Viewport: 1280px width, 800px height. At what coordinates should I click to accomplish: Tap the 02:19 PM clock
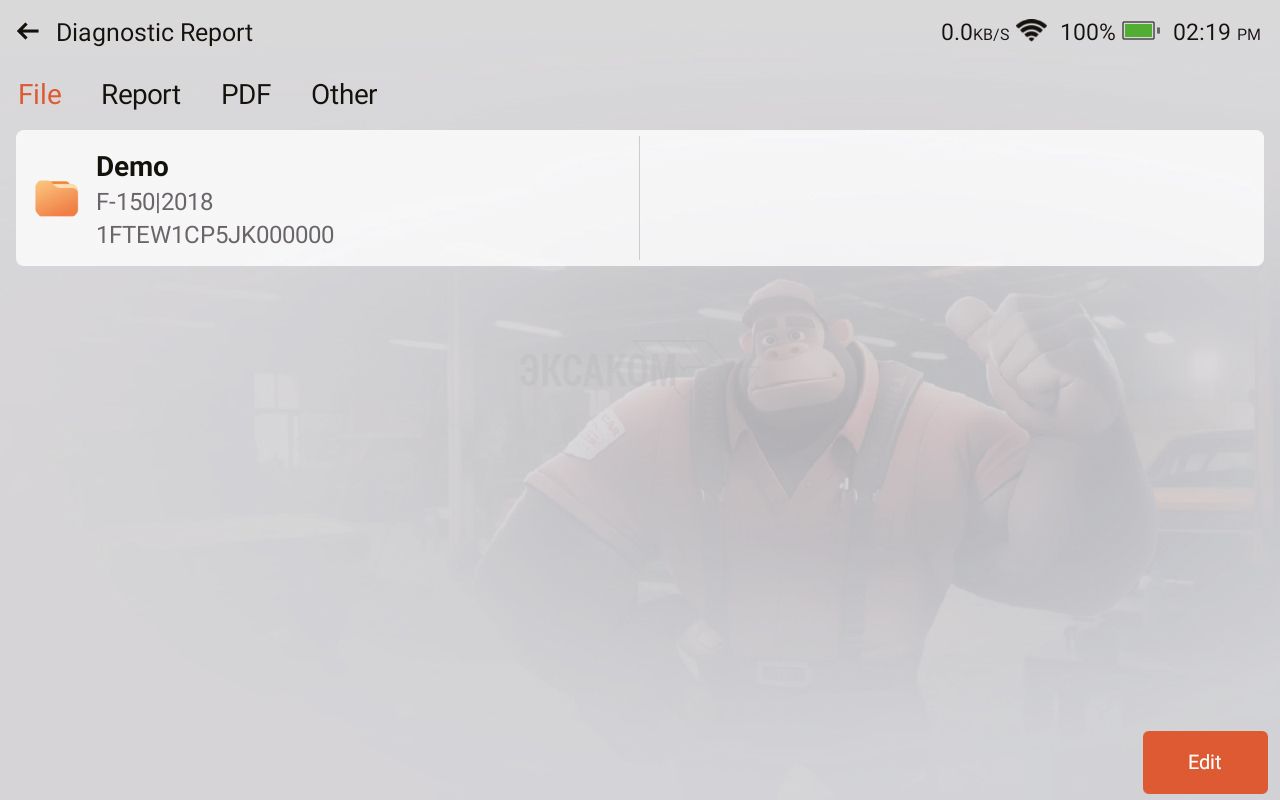point(1216,32)
